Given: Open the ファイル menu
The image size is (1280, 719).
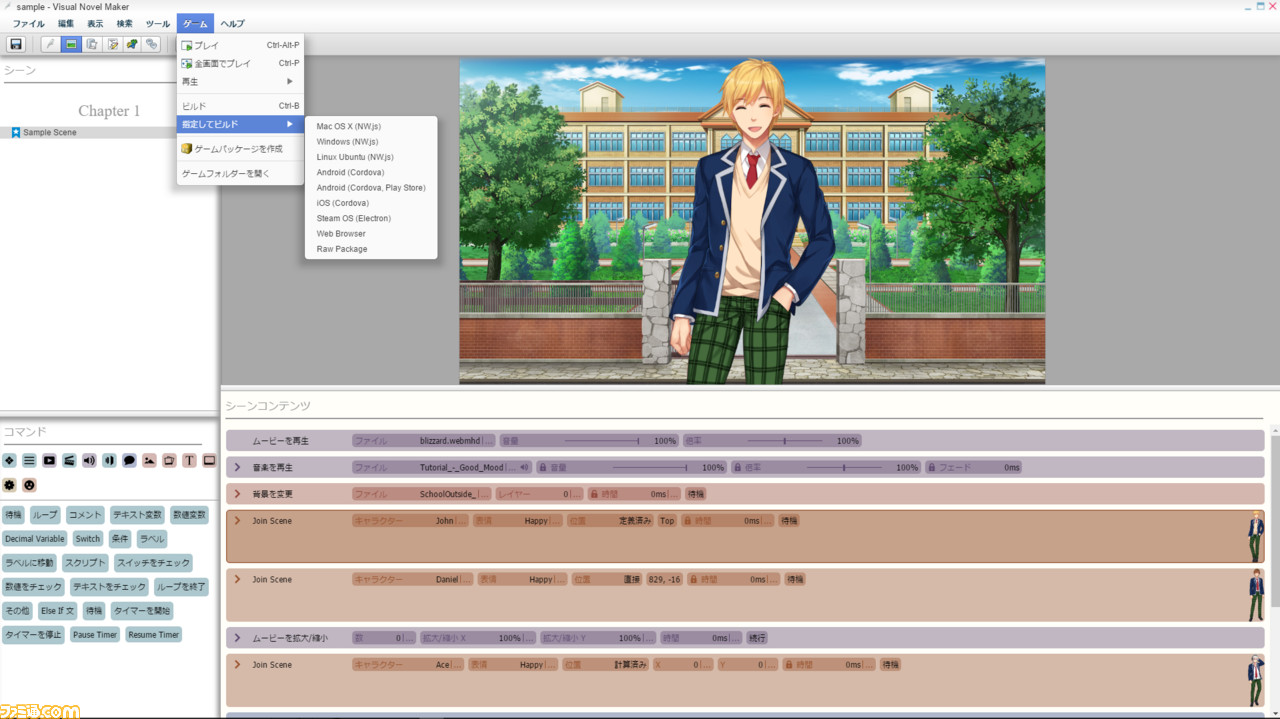Looking at the screenshot, I should [28, 23].
